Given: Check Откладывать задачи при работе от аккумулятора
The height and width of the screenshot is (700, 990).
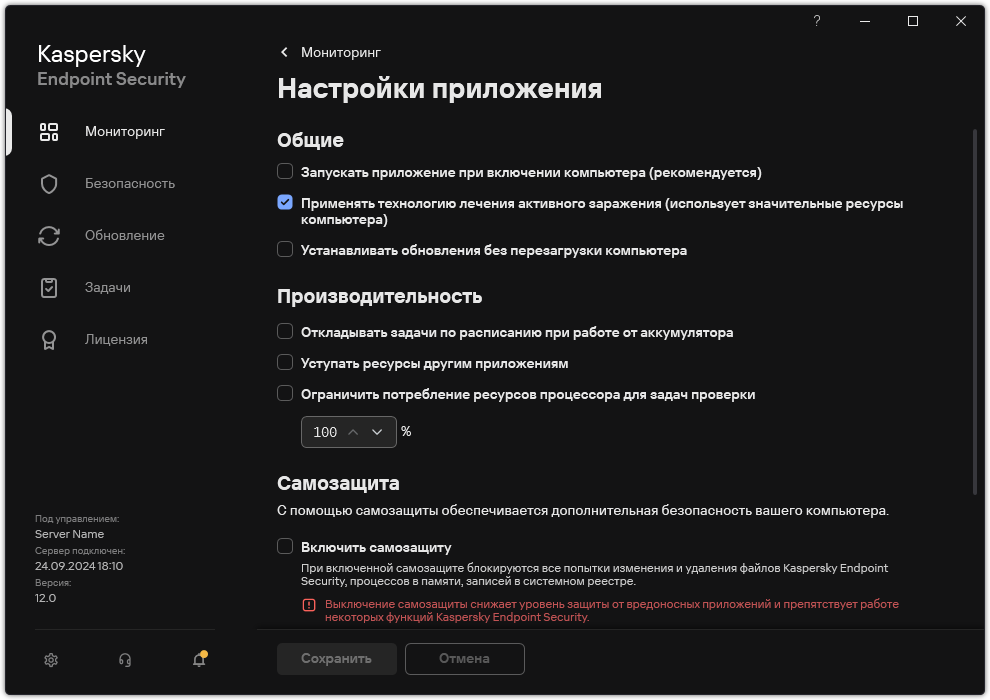Looking at the screenshot, I should [285, 331].
